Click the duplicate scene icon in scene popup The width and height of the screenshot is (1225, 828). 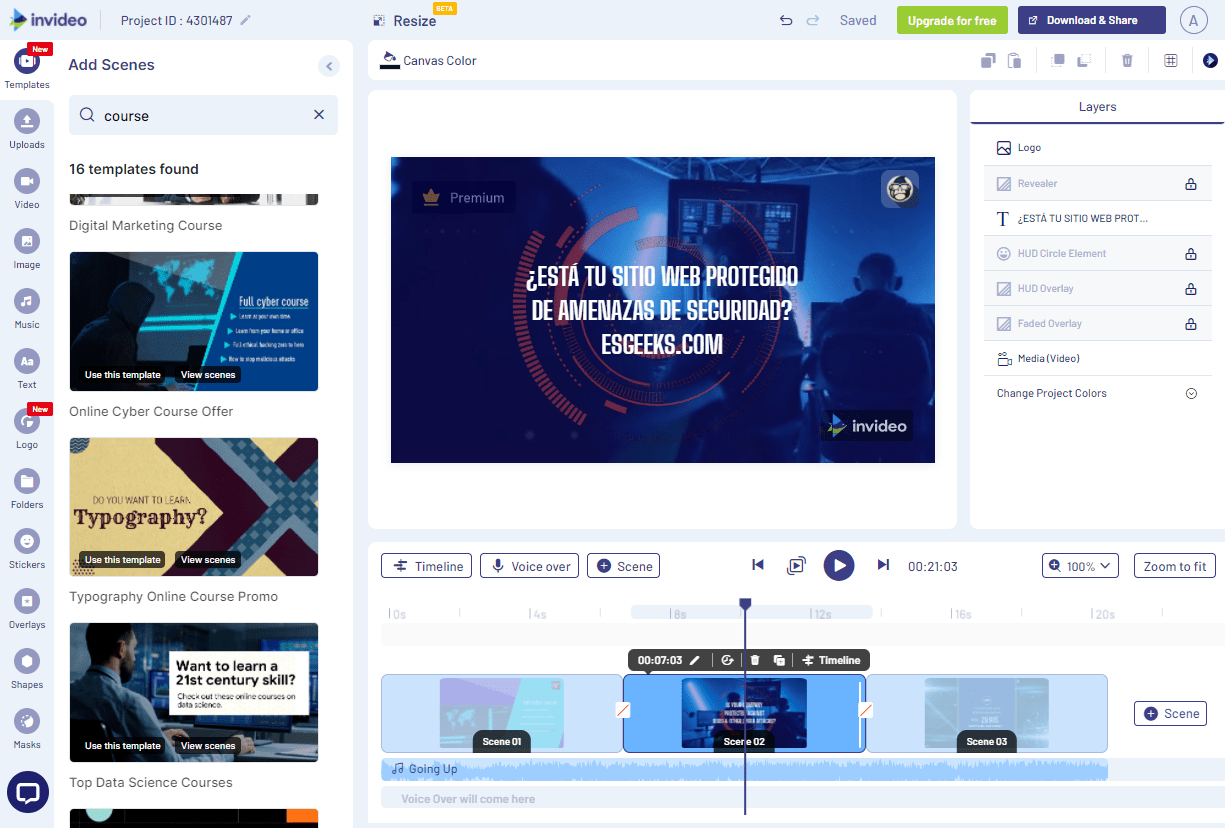pyautogui.click(x=780, y=659)
